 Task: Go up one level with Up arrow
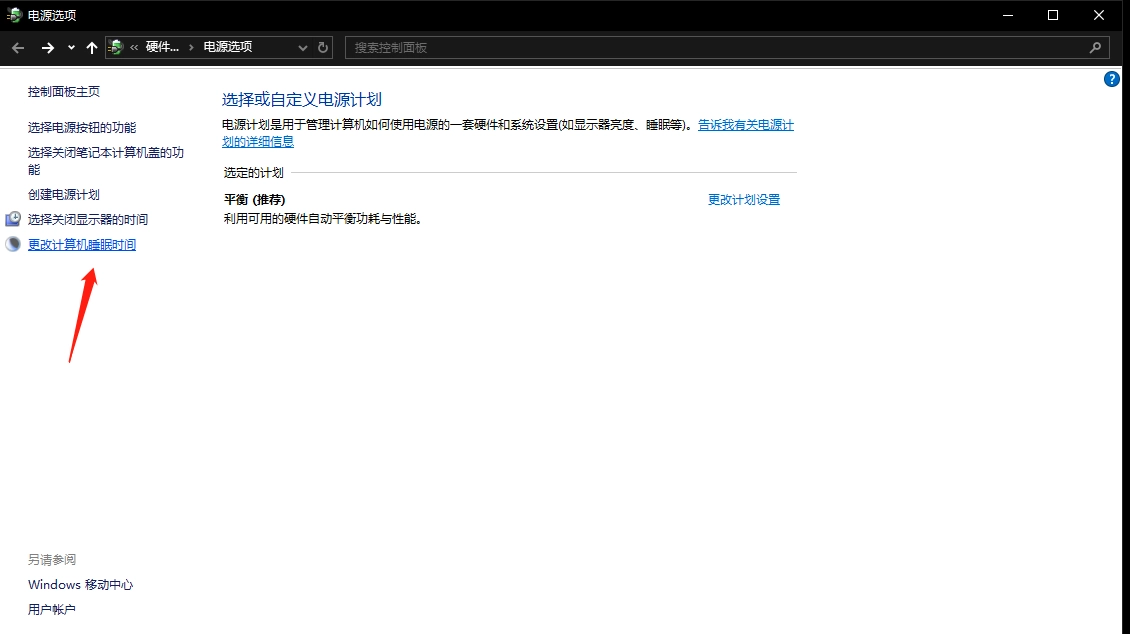[x=92, y=48]
